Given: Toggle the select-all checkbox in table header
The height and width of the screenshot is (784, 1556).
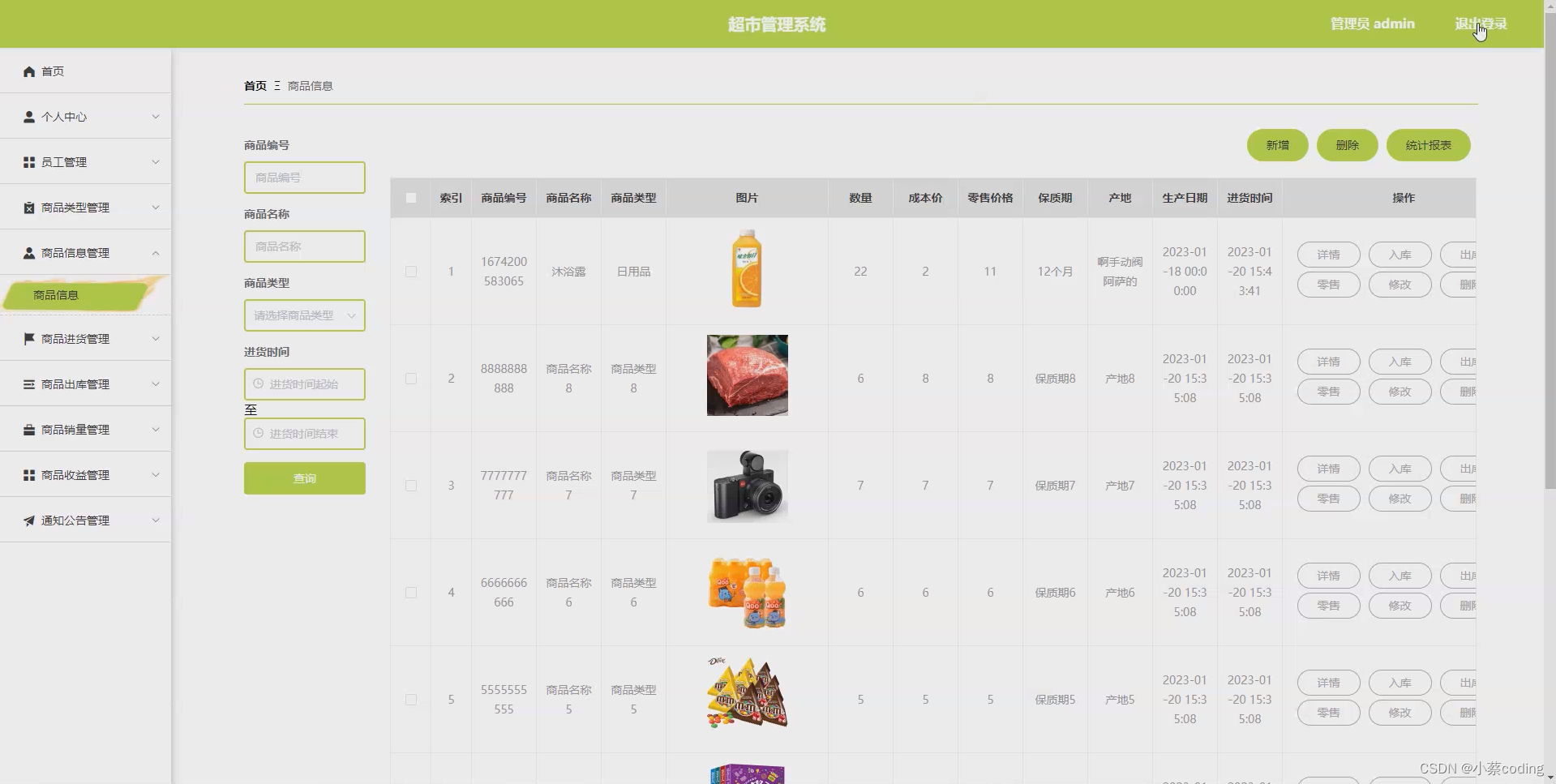Looking at the screenshot, I should [411, 198].
